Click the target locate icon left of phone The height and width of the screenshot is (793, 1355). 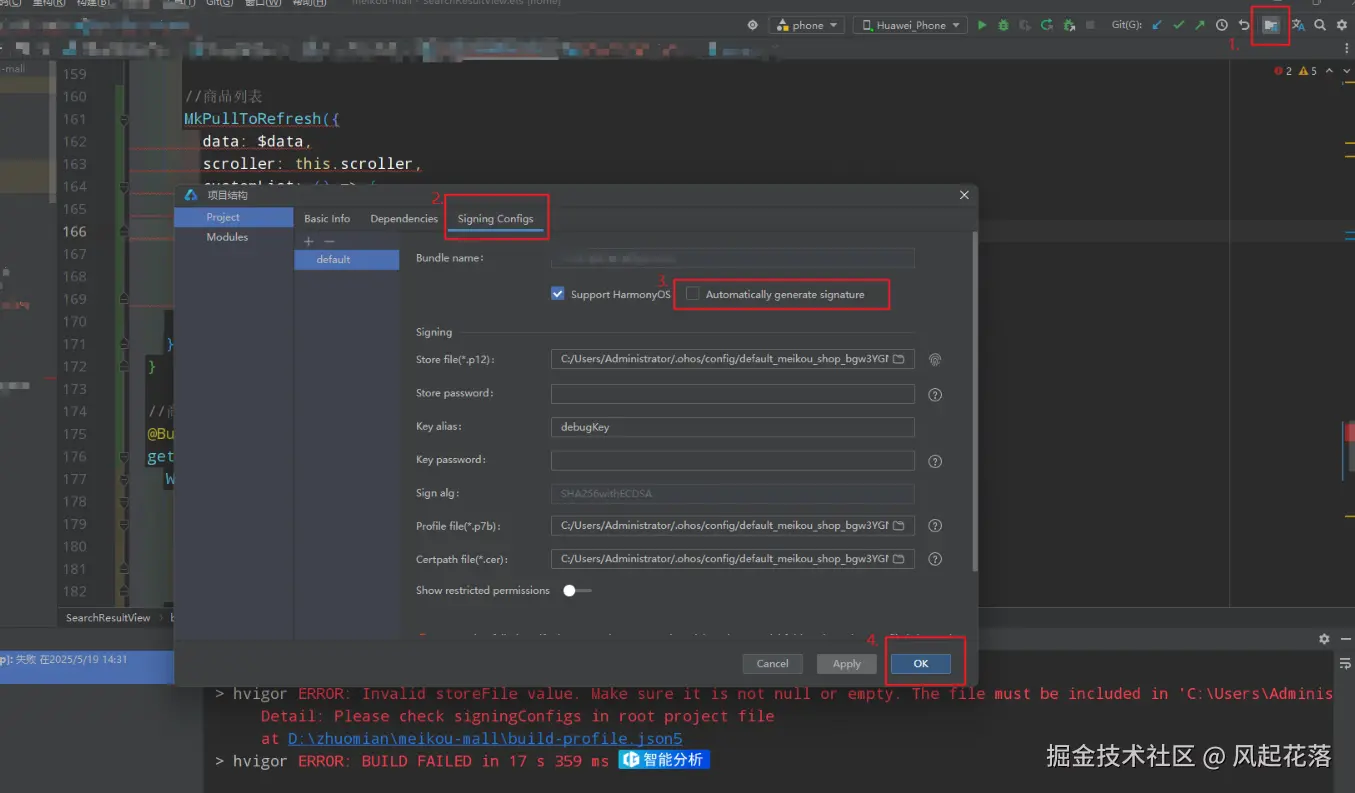click(x=753, y=25)
